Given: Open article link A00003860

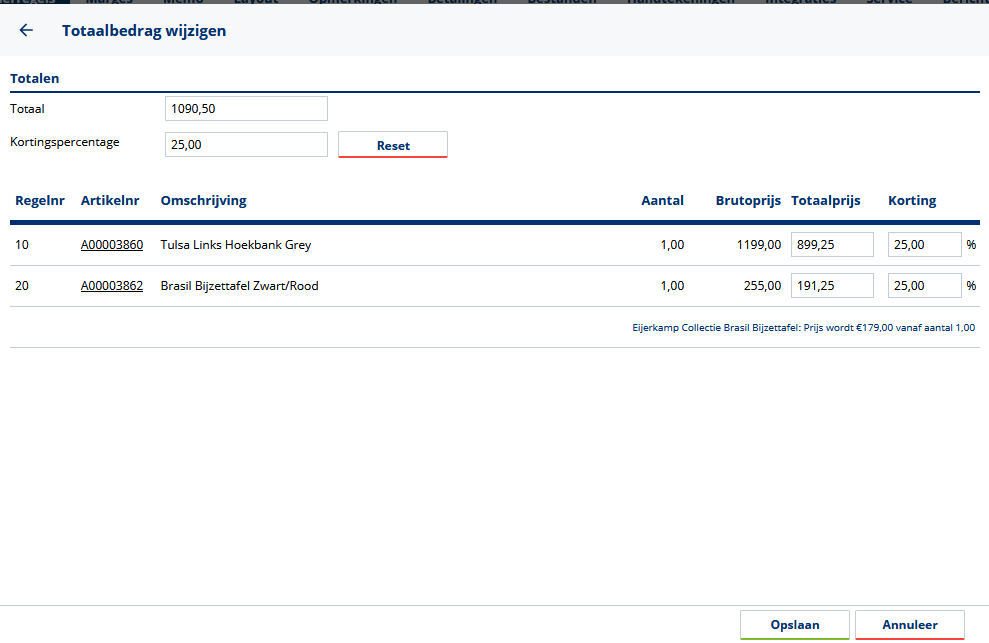Looking at the screenshot, I should [x=112, y=245].
